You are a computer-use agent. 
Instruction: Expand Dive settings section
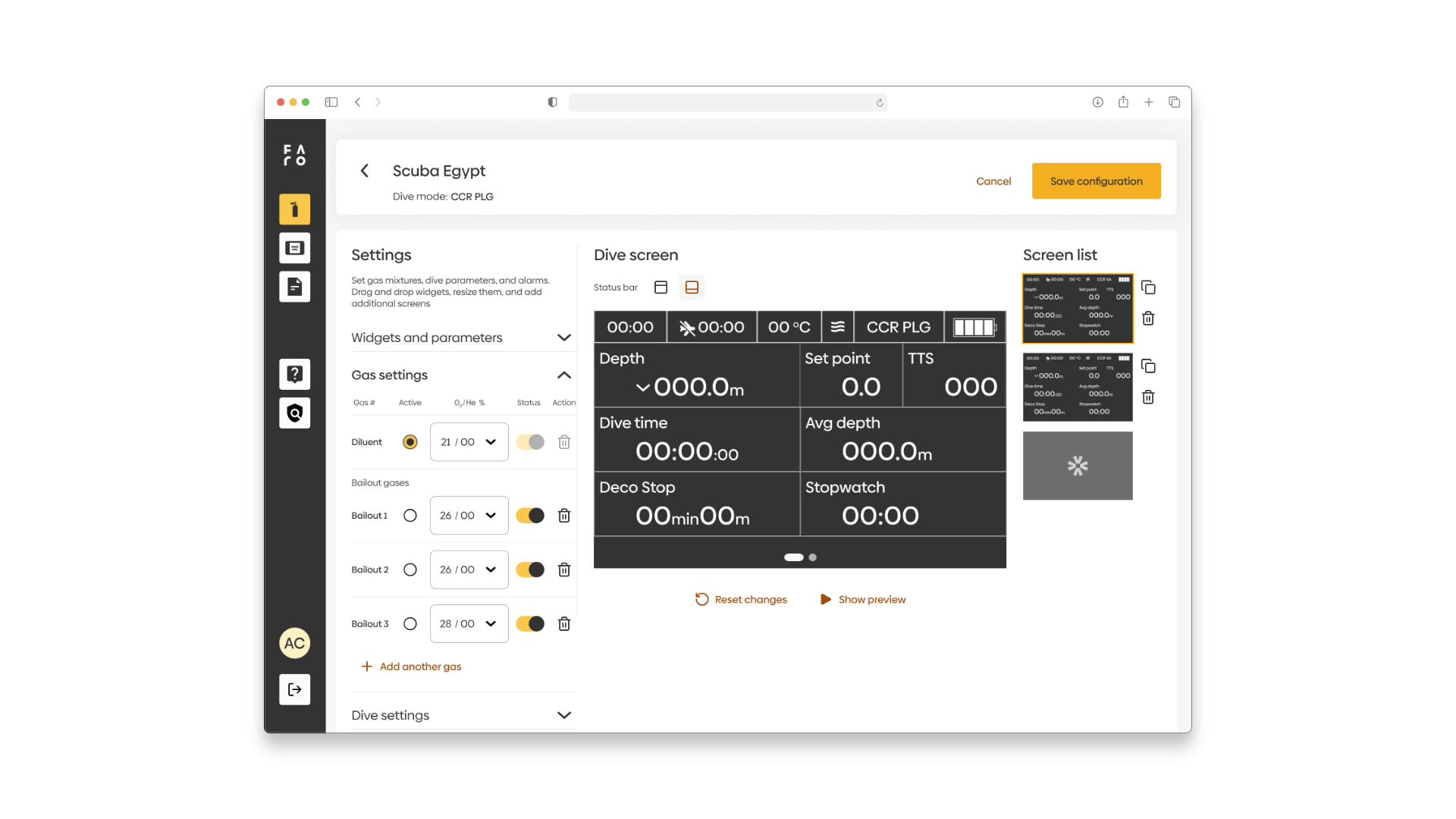563,715
